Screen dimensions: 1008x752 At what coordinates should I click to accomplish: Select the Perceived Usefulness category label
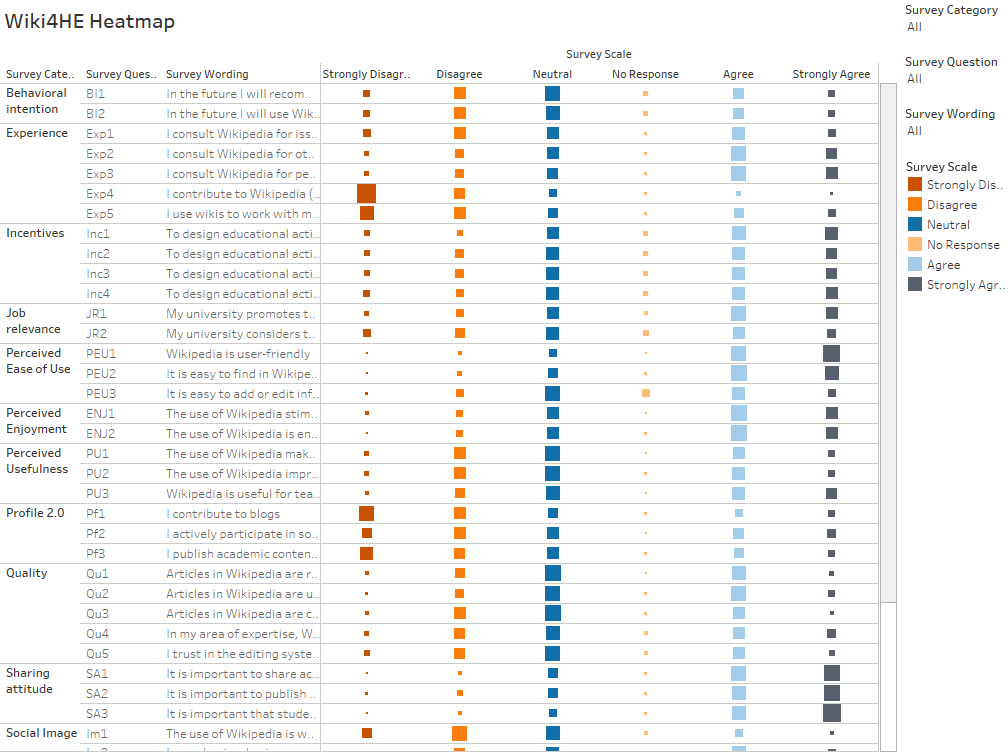pyautogui.click(x=37, y=461)
